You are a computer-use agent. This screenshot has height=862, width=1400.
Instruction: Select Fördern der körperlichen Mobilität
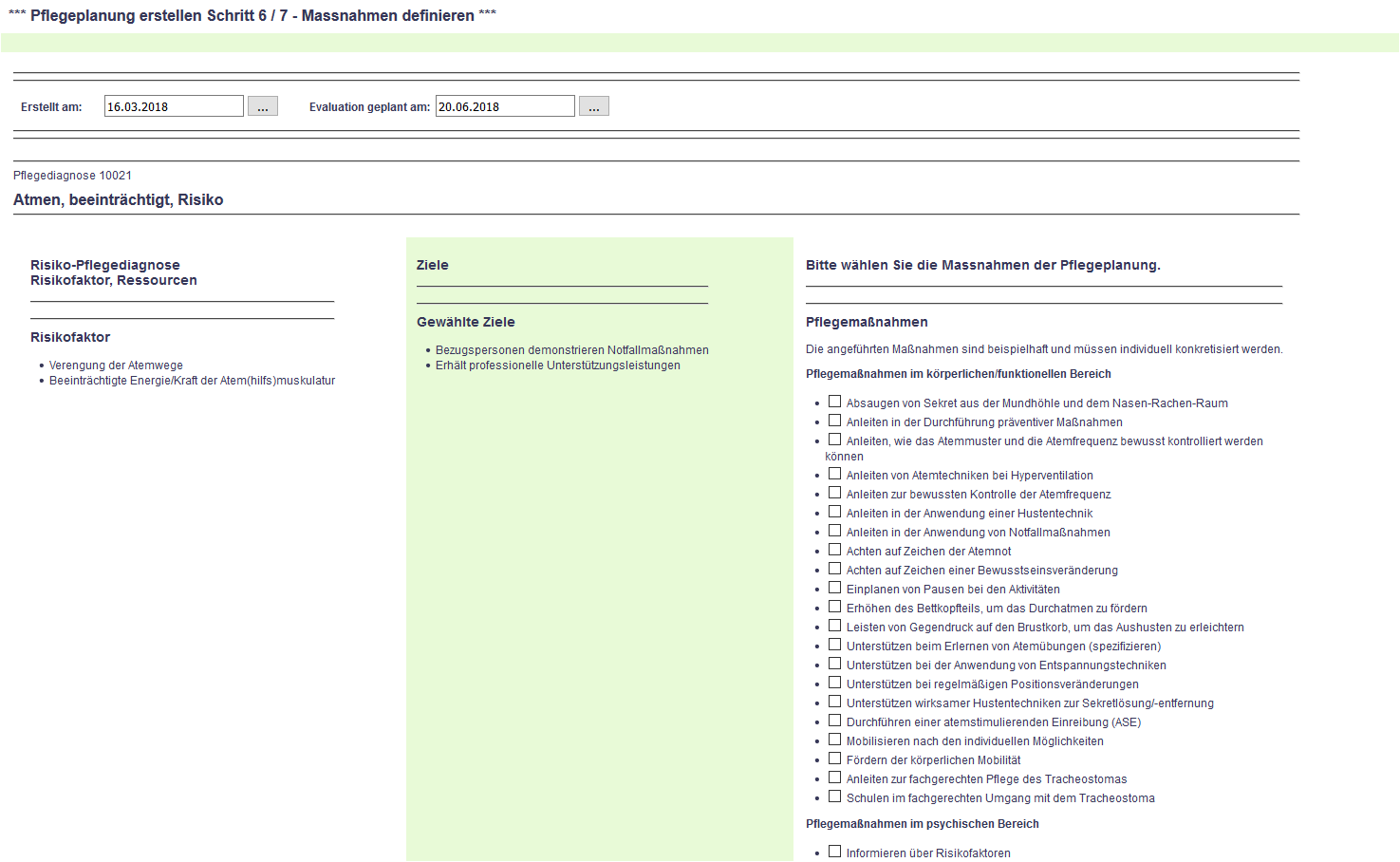coord(834,759)
